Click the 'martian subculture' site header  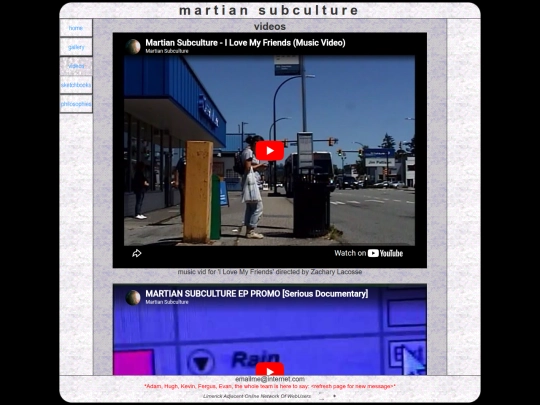[269, 10]
